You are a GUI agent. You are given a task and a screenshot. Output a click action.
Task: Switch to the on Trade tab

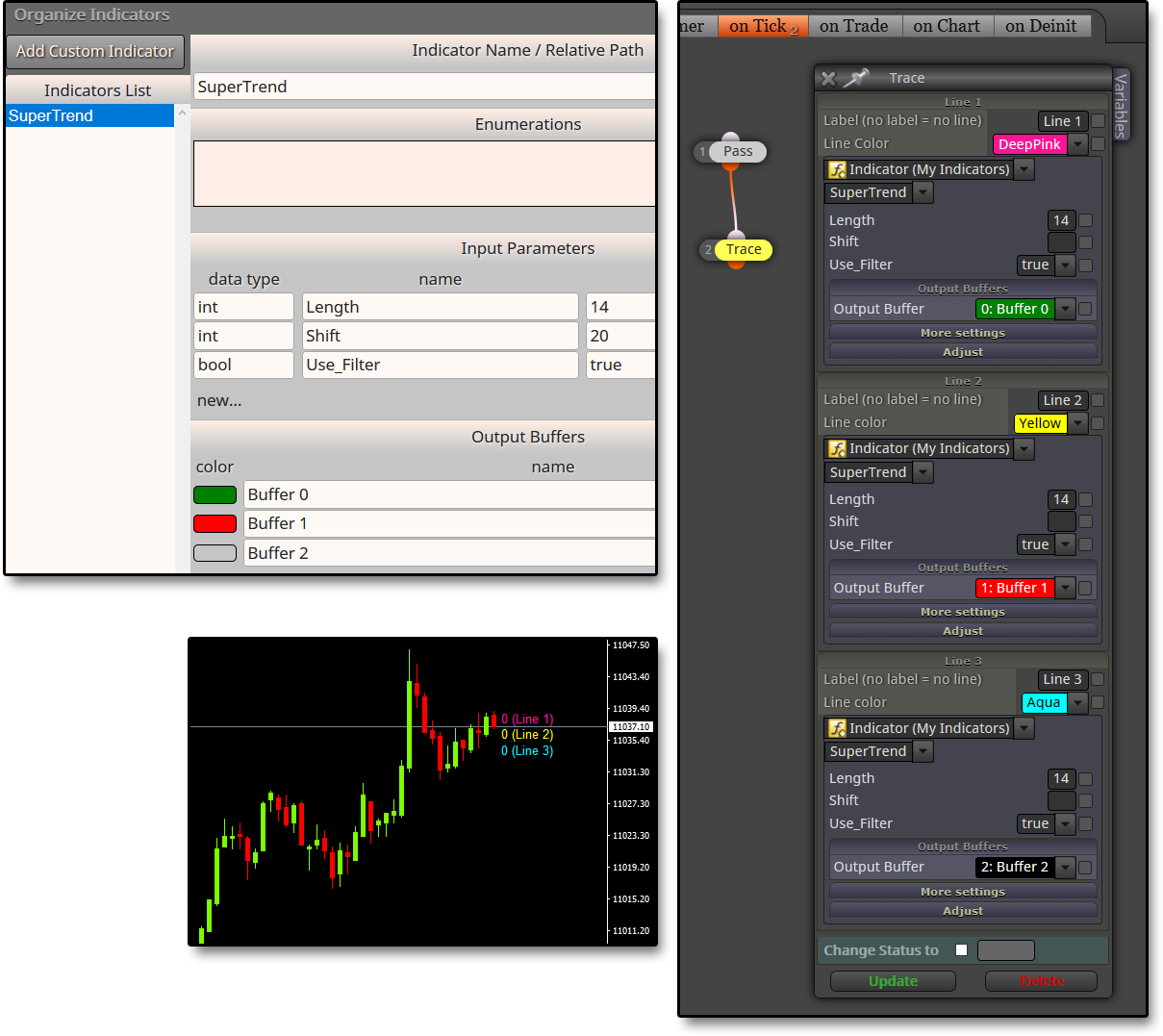tap(854, 26)
